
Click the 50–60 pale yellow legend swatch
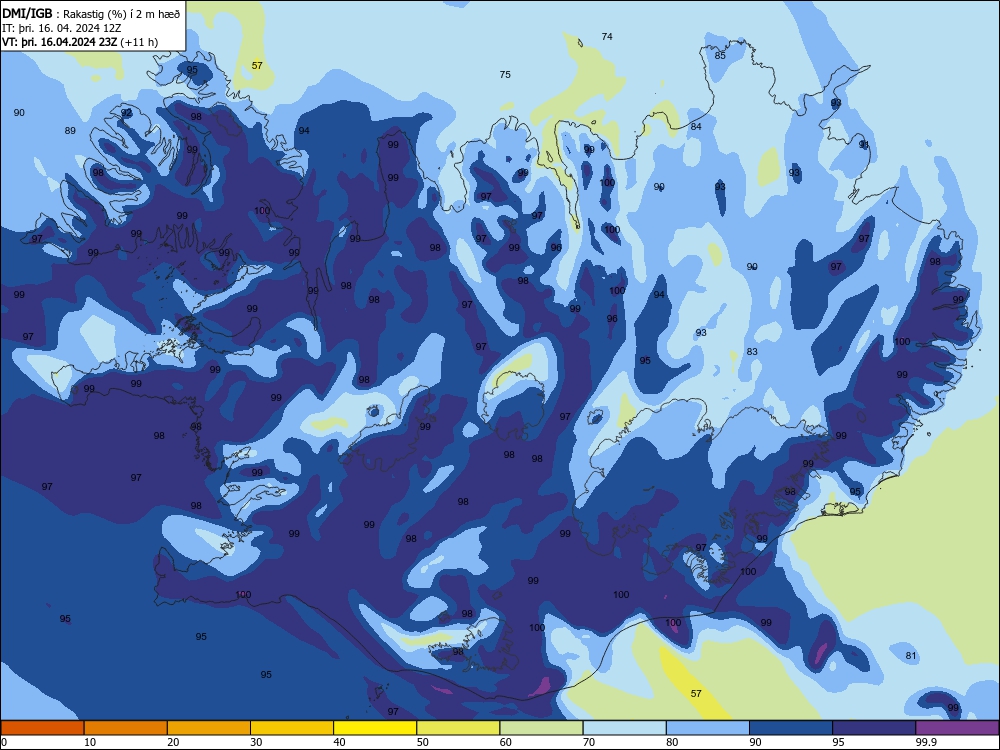(x=458, y=728)
